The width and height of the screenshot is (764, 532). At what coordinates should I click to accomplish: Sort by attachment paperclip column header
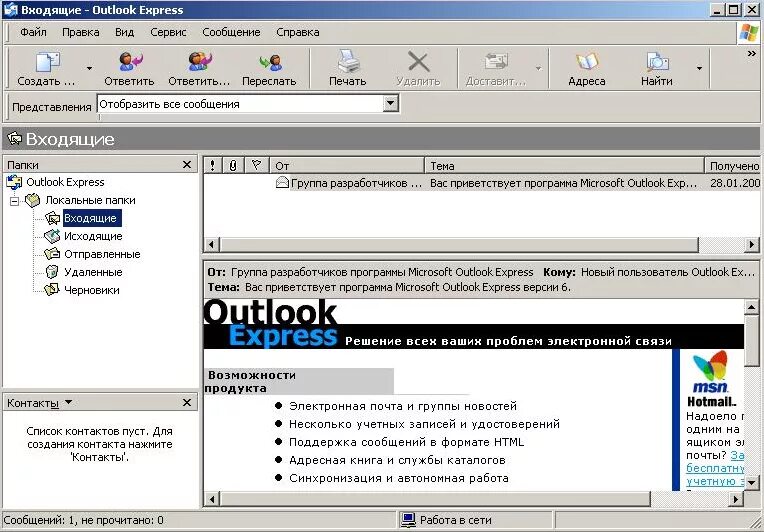(x=233, y=166)
